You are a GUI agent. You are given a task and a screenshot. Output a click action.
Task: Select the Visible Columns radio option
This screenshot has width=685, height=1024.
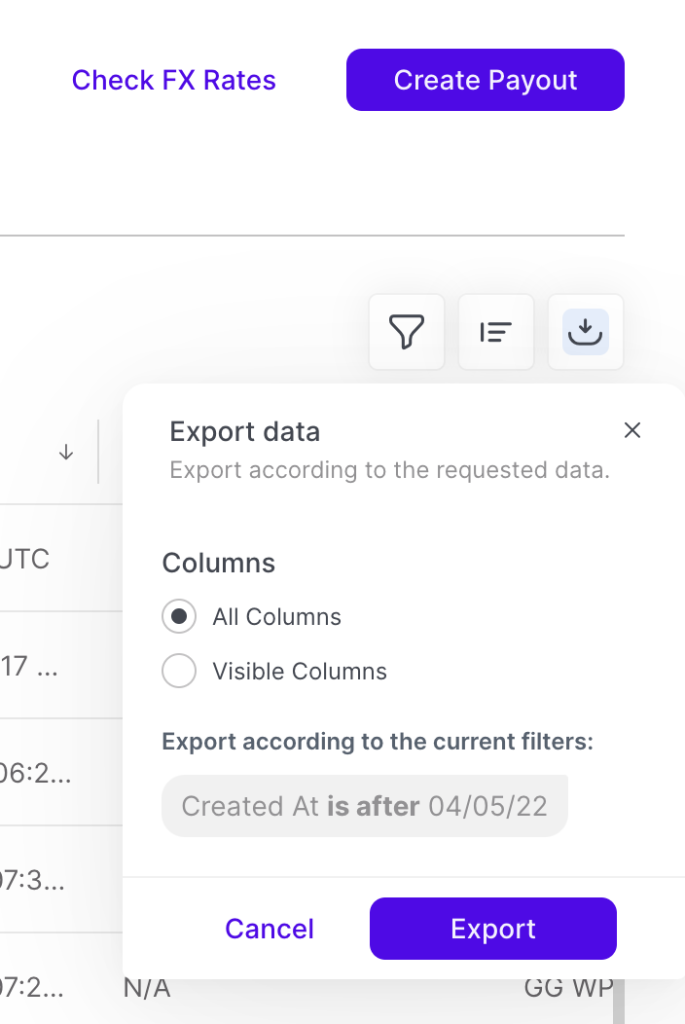click(x=179, y=671)
